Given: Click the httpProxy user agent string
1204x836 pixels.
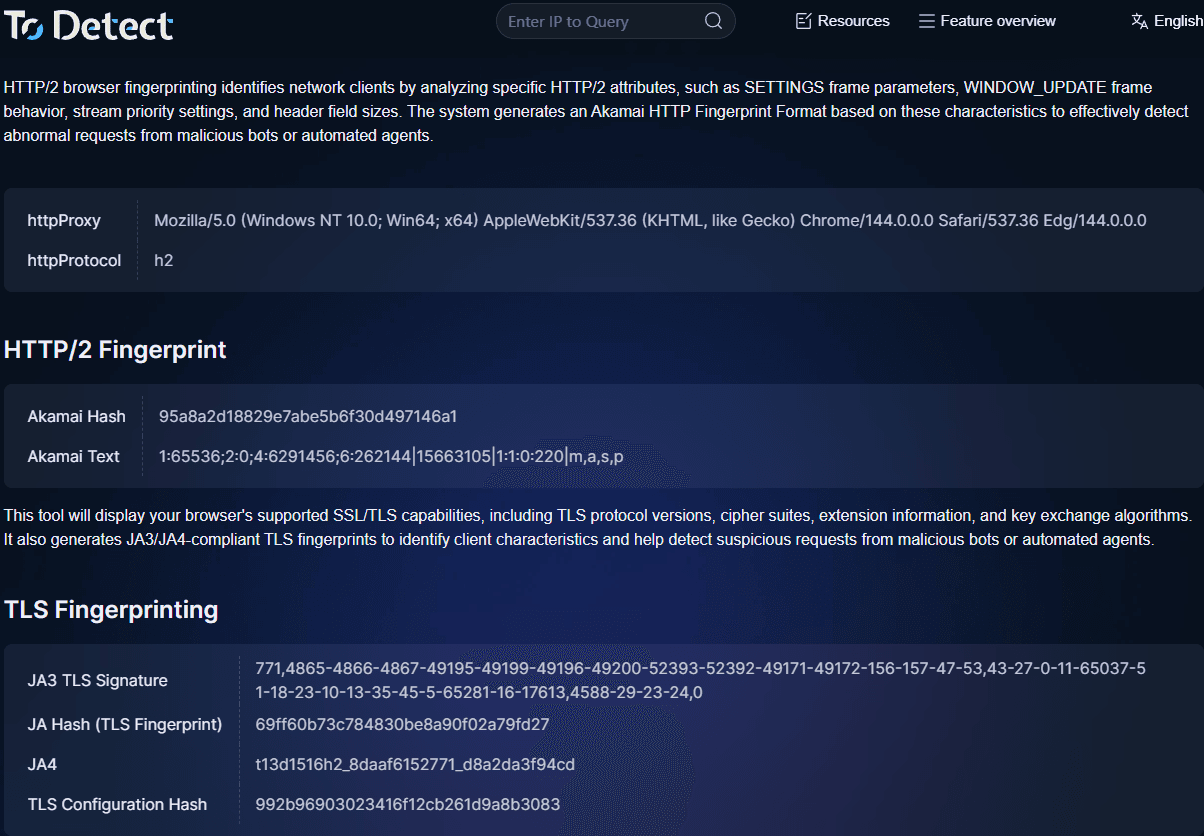Looking at the screenshot, I should [x=650, y=220].
